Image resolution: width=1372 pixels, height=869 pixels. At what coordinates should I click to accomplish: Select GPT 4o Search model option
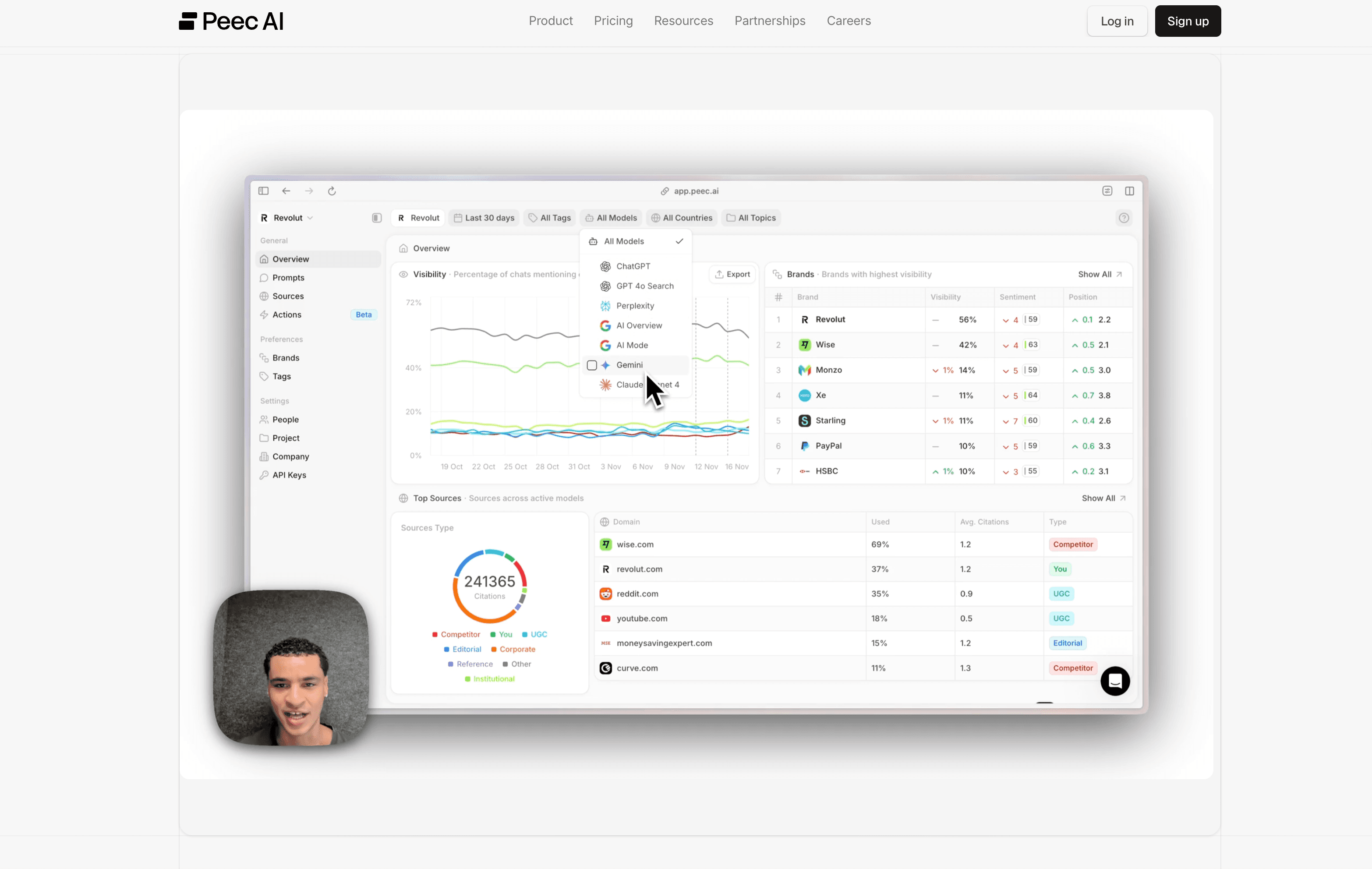click(635, 286)
